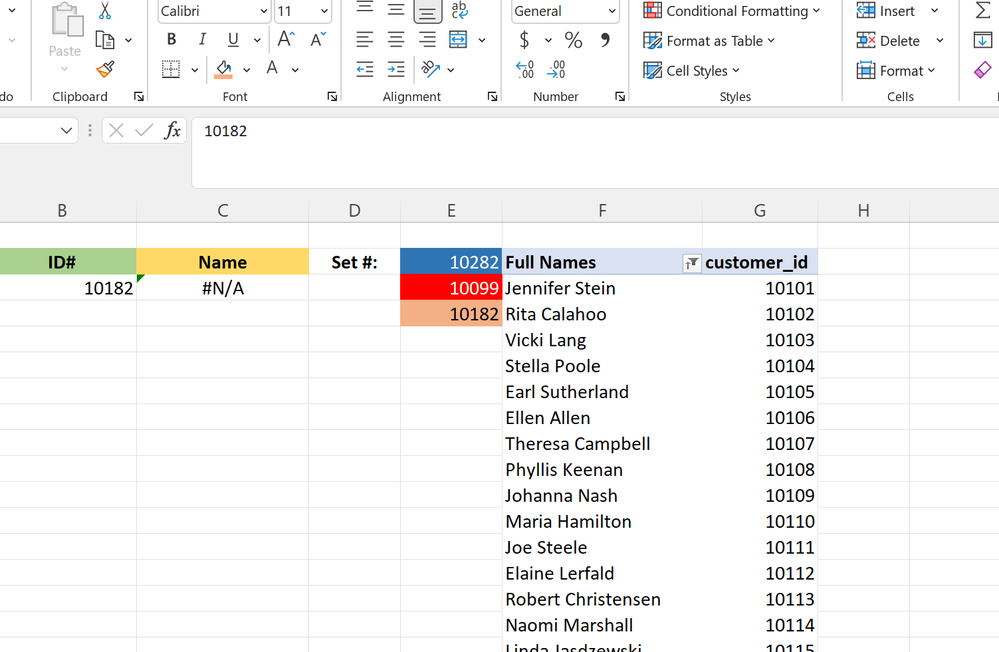
Task: Select the Format Painter brush
Action: pyautogui.click(x=105, y=69)
